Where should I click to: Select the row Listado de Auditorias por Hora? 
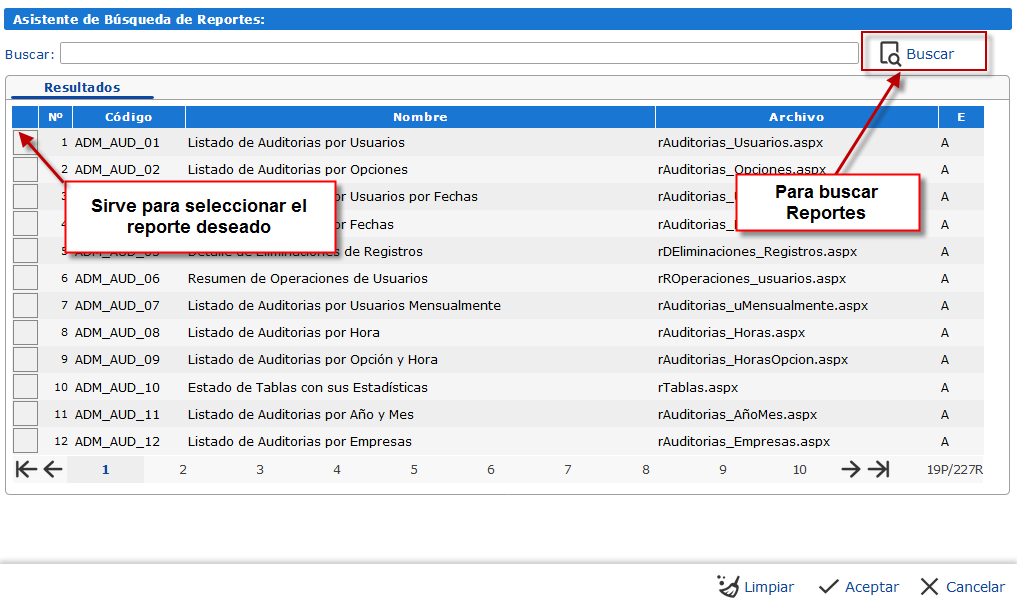tap(283, 332)
